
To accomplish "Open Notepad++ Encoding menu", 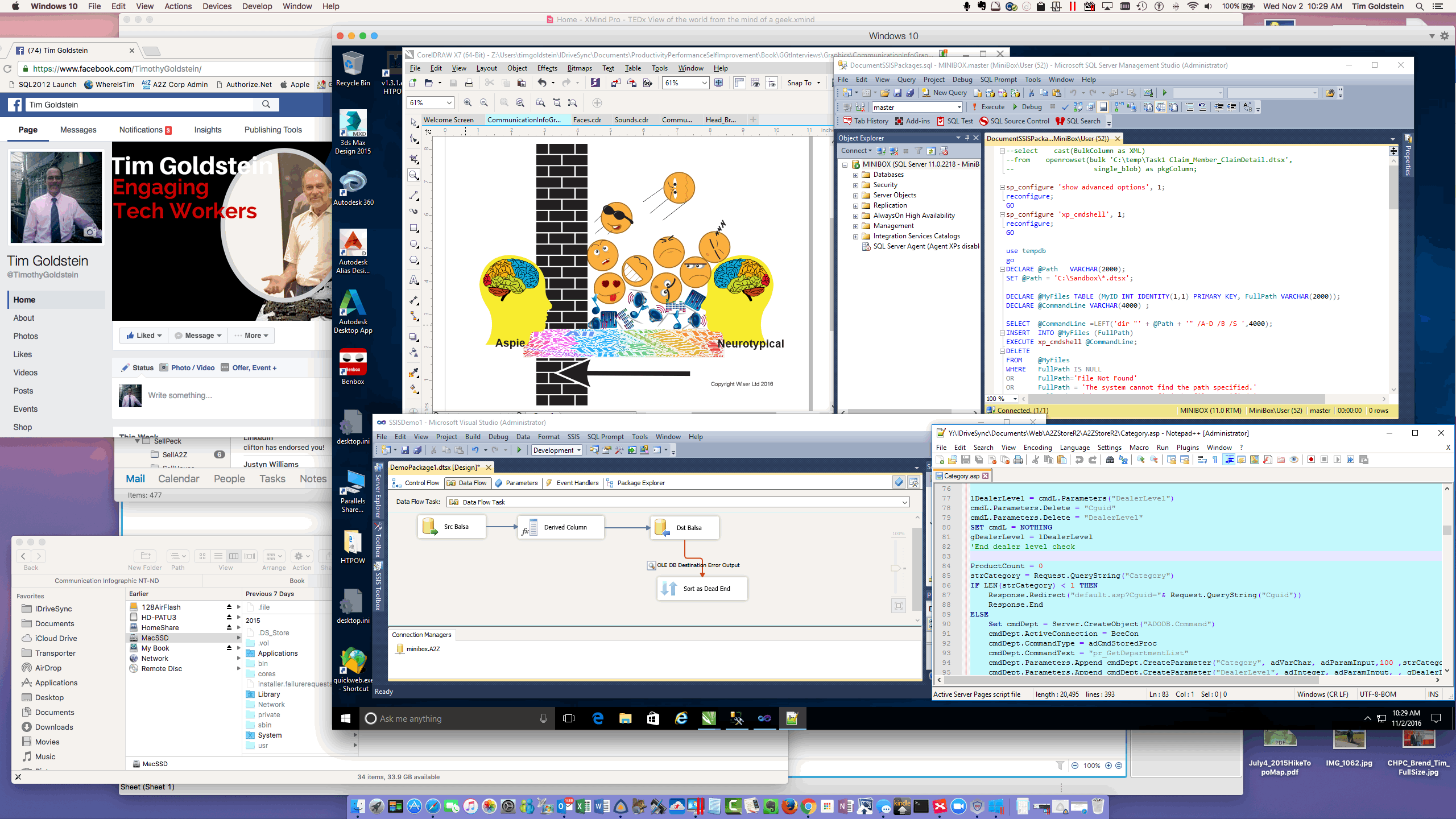I will tap(1037, 448).
